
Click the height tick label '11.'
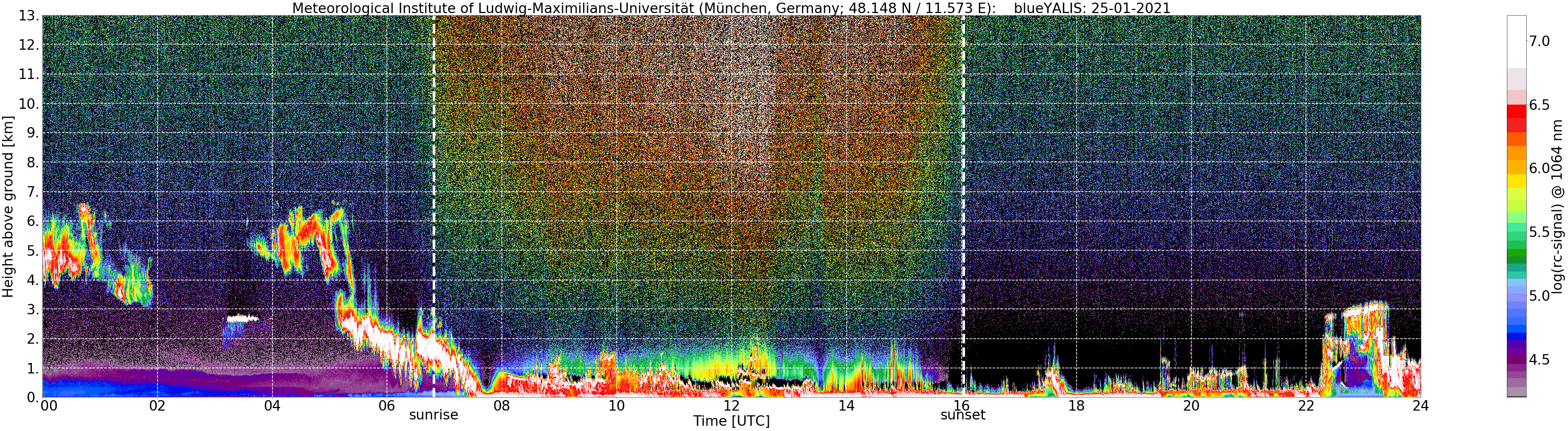coord(30,74)
